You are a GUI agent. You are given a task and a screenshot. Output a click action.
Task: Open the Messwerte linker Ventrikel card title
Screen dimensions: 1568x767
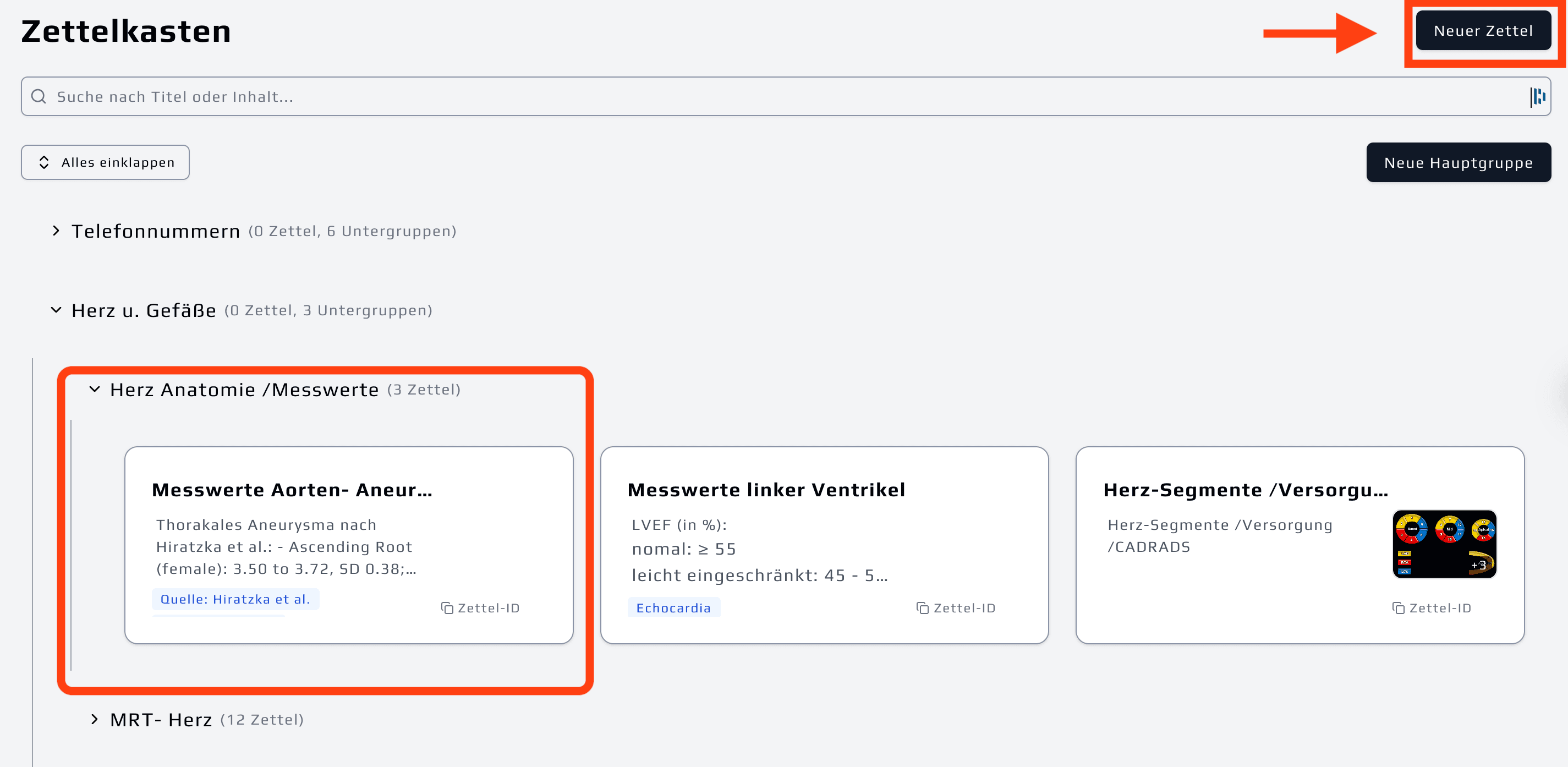tap(766, 490)
